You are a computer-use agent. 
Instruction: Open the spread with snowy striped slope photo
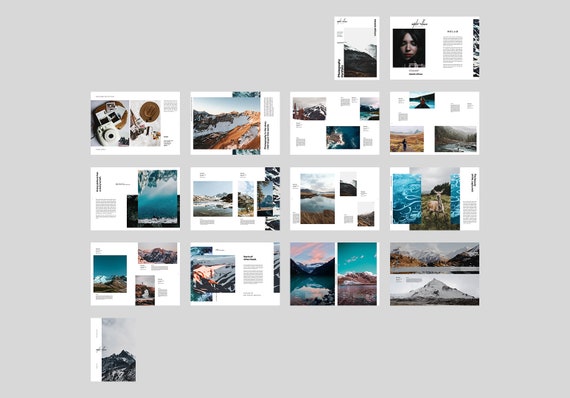[235, 274]
